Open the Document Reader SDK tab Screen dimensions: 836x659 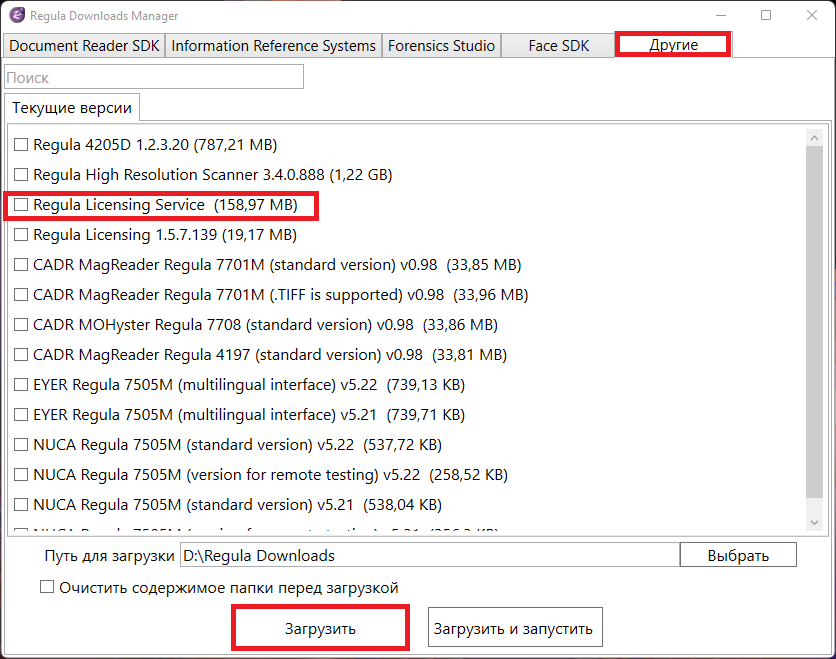tap(84, 46)
